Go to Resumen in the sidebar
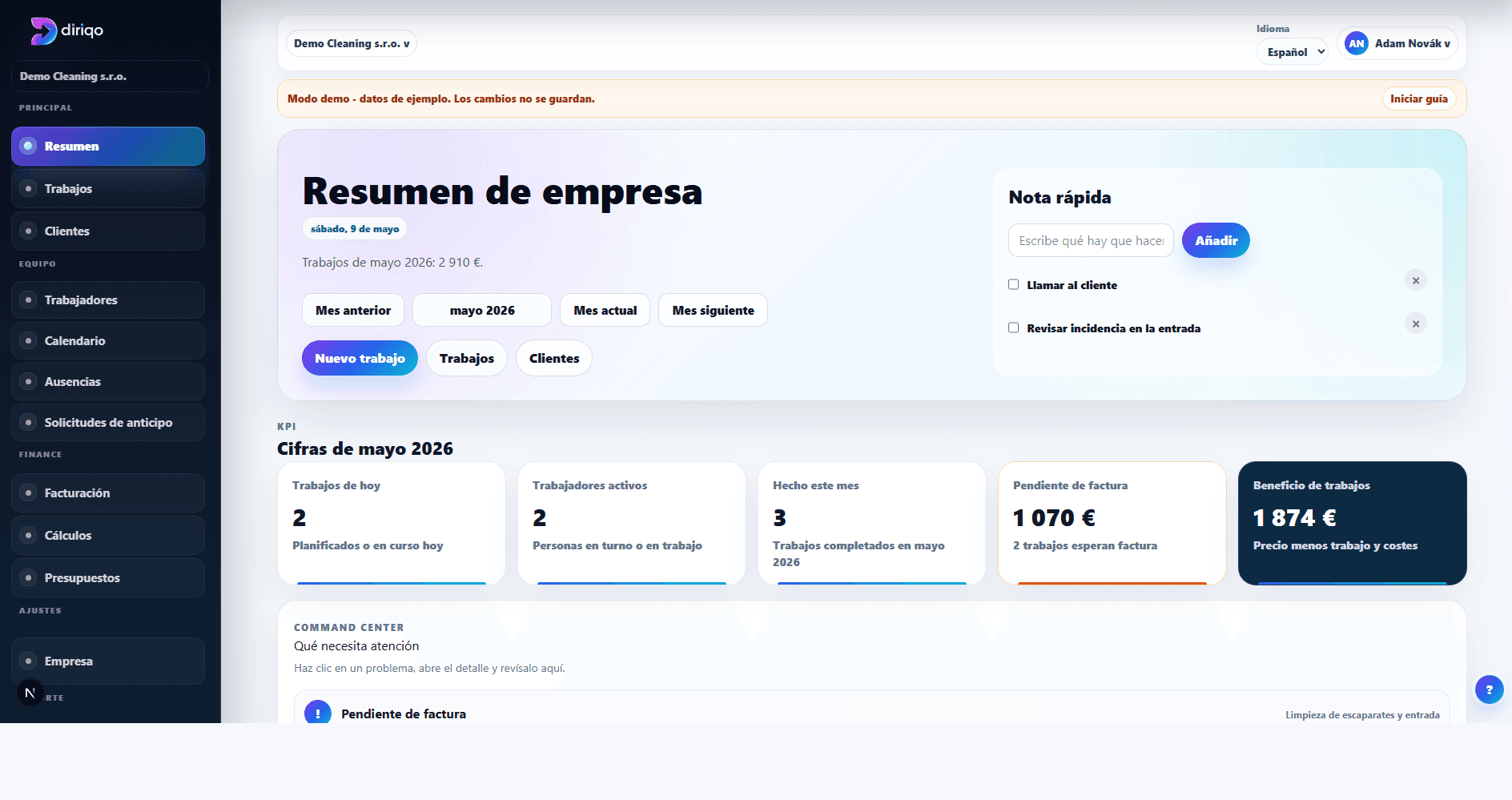Screen dimensions: 1512x800 coord(108,146)
